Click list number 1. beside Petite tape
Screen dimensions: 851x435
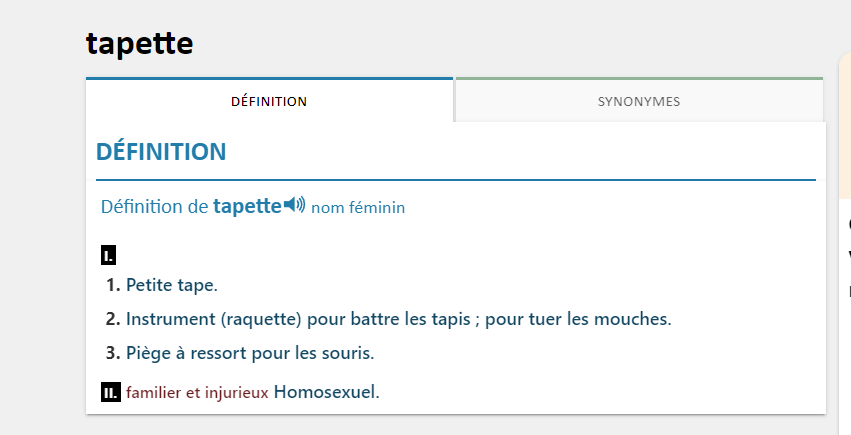coord(113,285)
